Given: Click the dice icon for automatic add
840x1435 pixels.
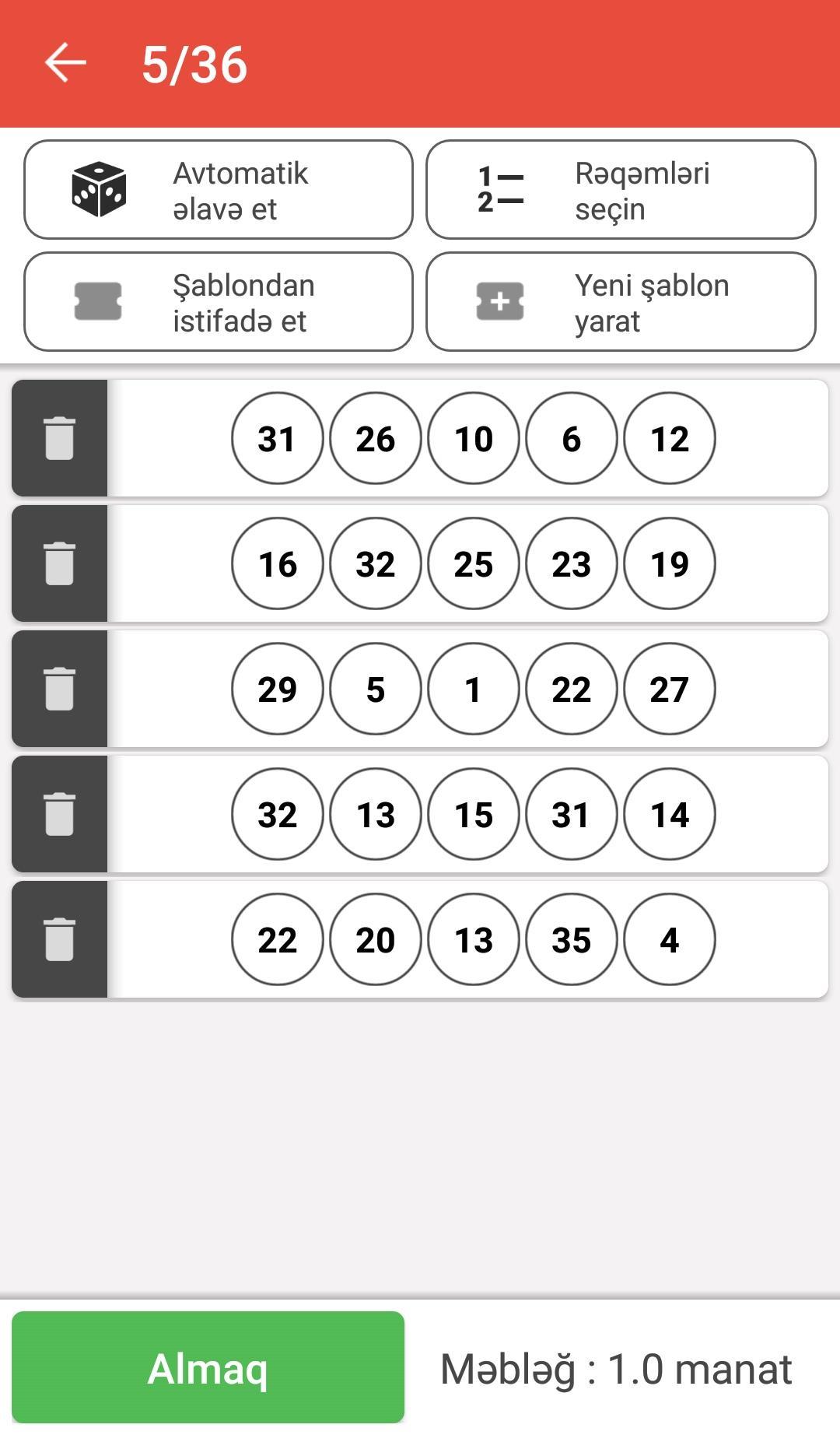Looking at the screenshot, I should click(x=99, y=190).
